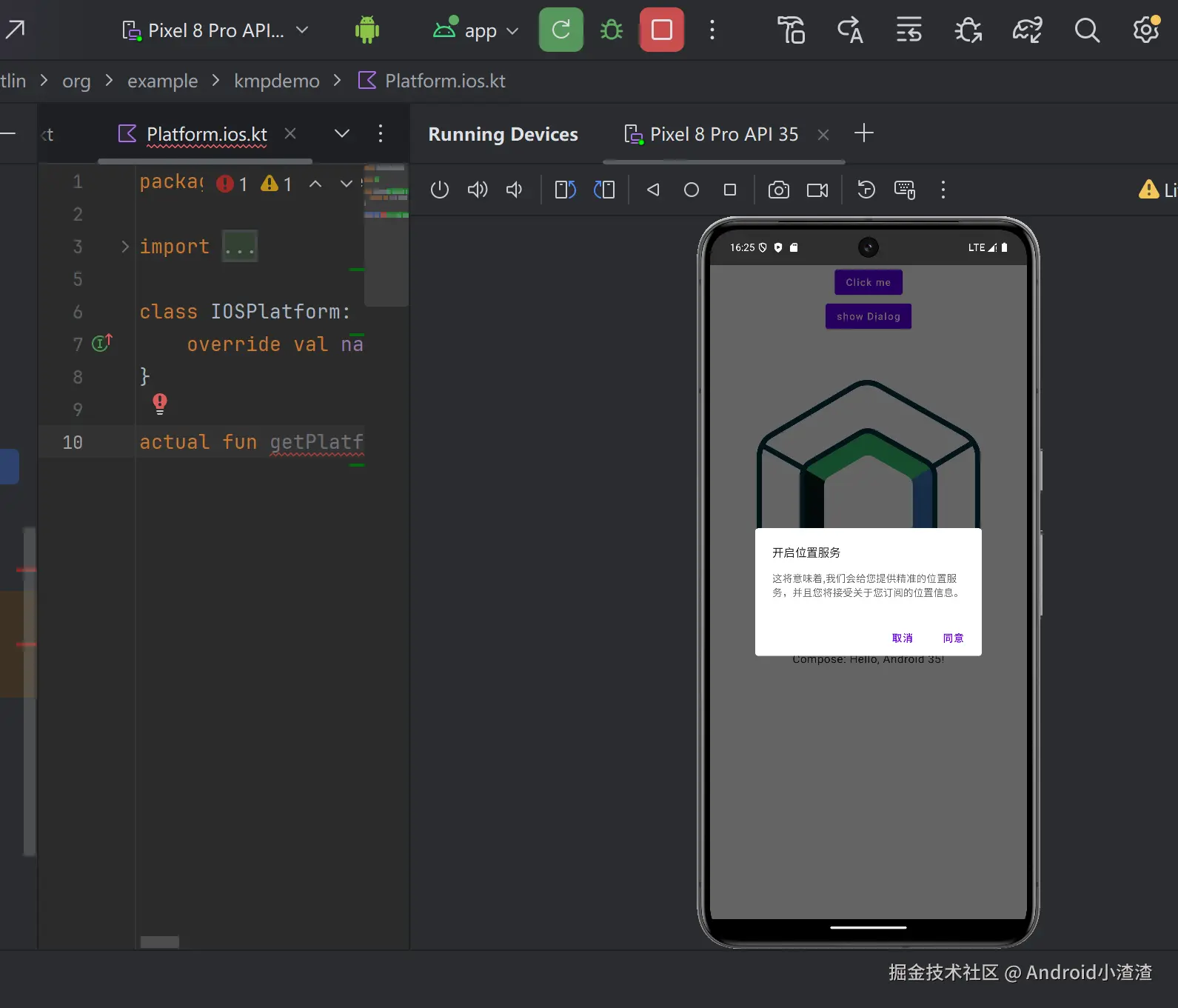Click the Debug app bug icon
1178x1008 pixels.
tap(611, 30)
